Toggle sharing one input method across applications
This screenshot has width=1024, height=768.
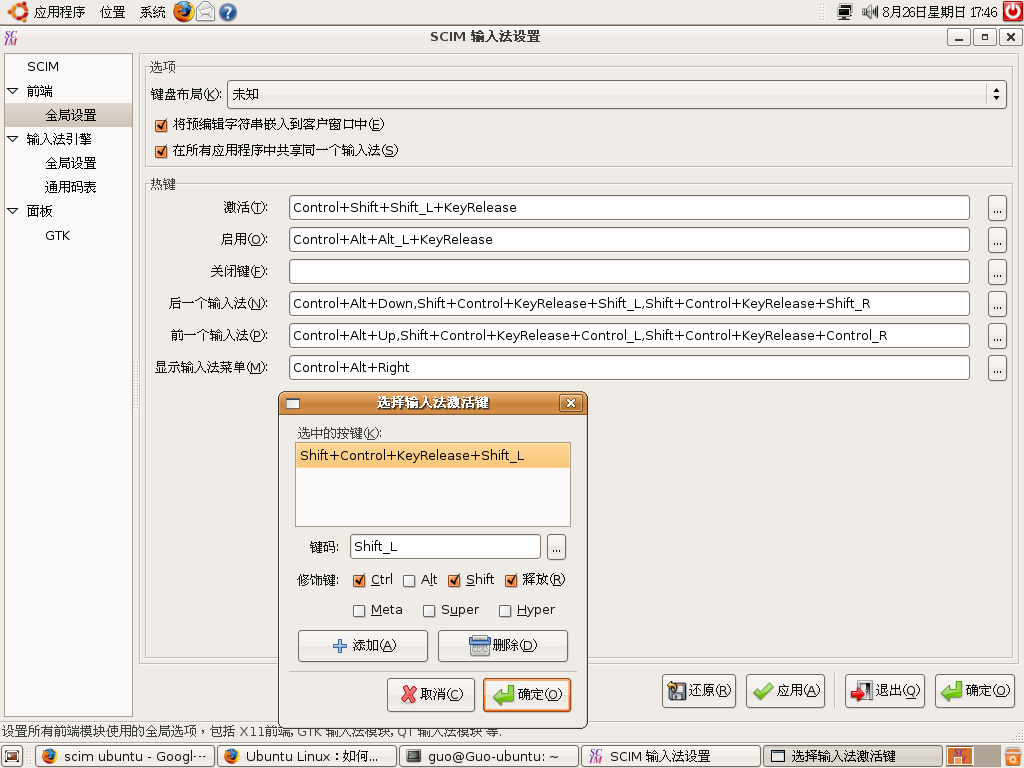pyautogui.click(x=161, y=152)
